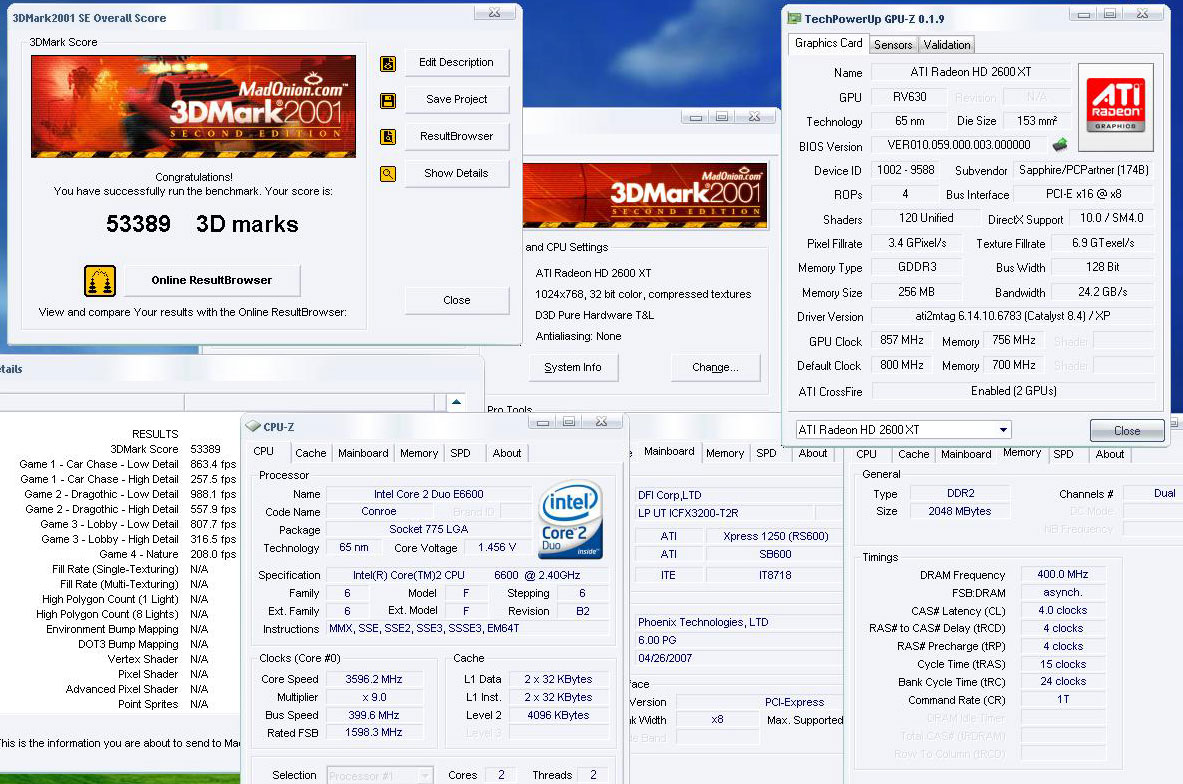
Task: Click the Driver Version field in GPU-Z
Action: click(x=1013, y=316)
